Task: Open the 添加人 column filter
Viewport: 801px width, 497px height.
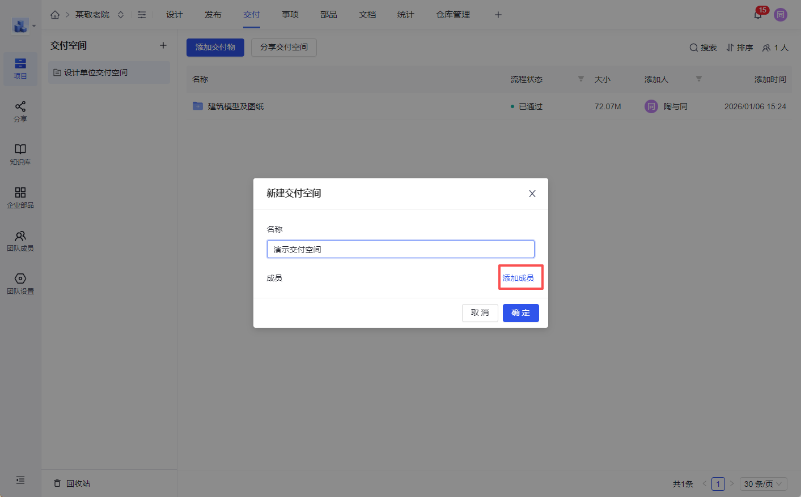Action: (699, 79)
